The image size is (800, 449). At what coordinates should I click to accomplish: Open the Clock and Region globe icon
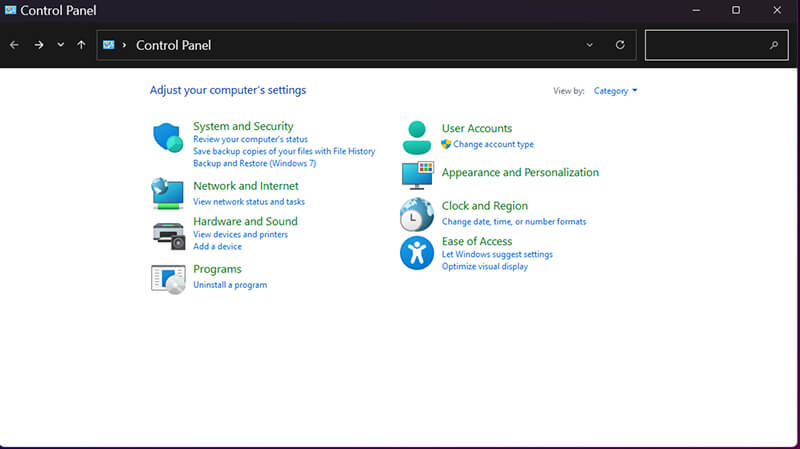(417, 215)
